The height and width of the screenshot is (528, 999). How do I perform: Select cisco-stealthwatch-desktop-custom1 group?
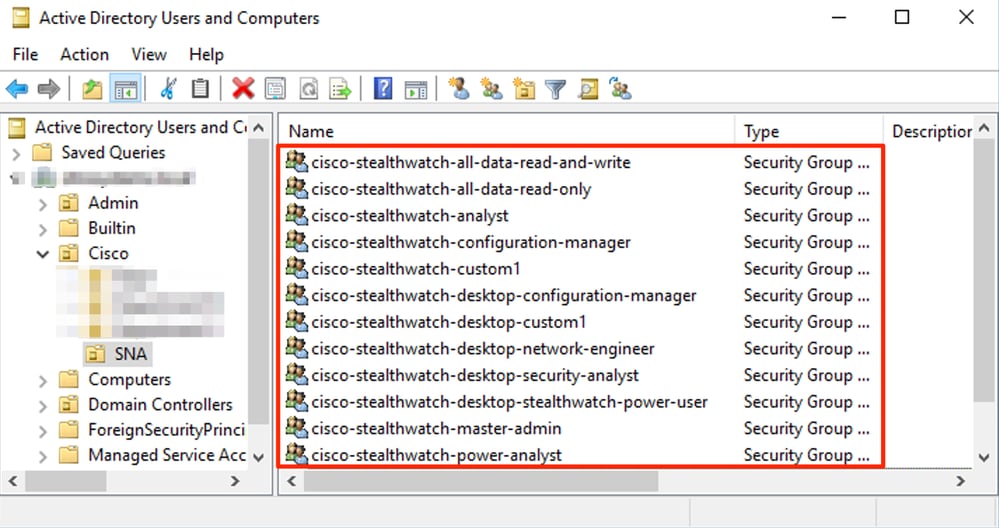click(x=449, y=322)
